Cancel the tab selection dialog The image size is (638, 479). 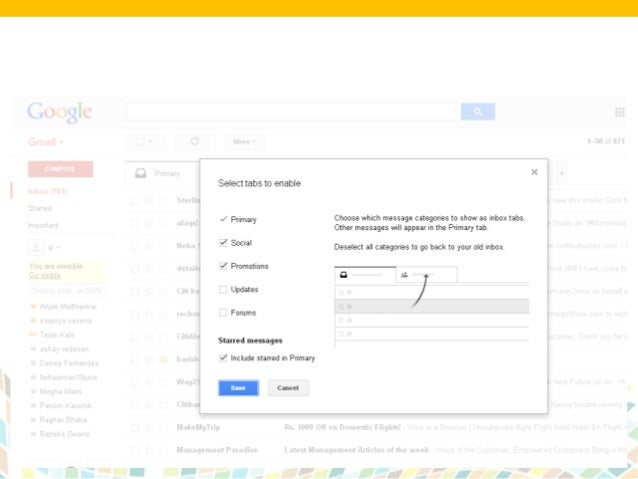[x=288, y=388]
